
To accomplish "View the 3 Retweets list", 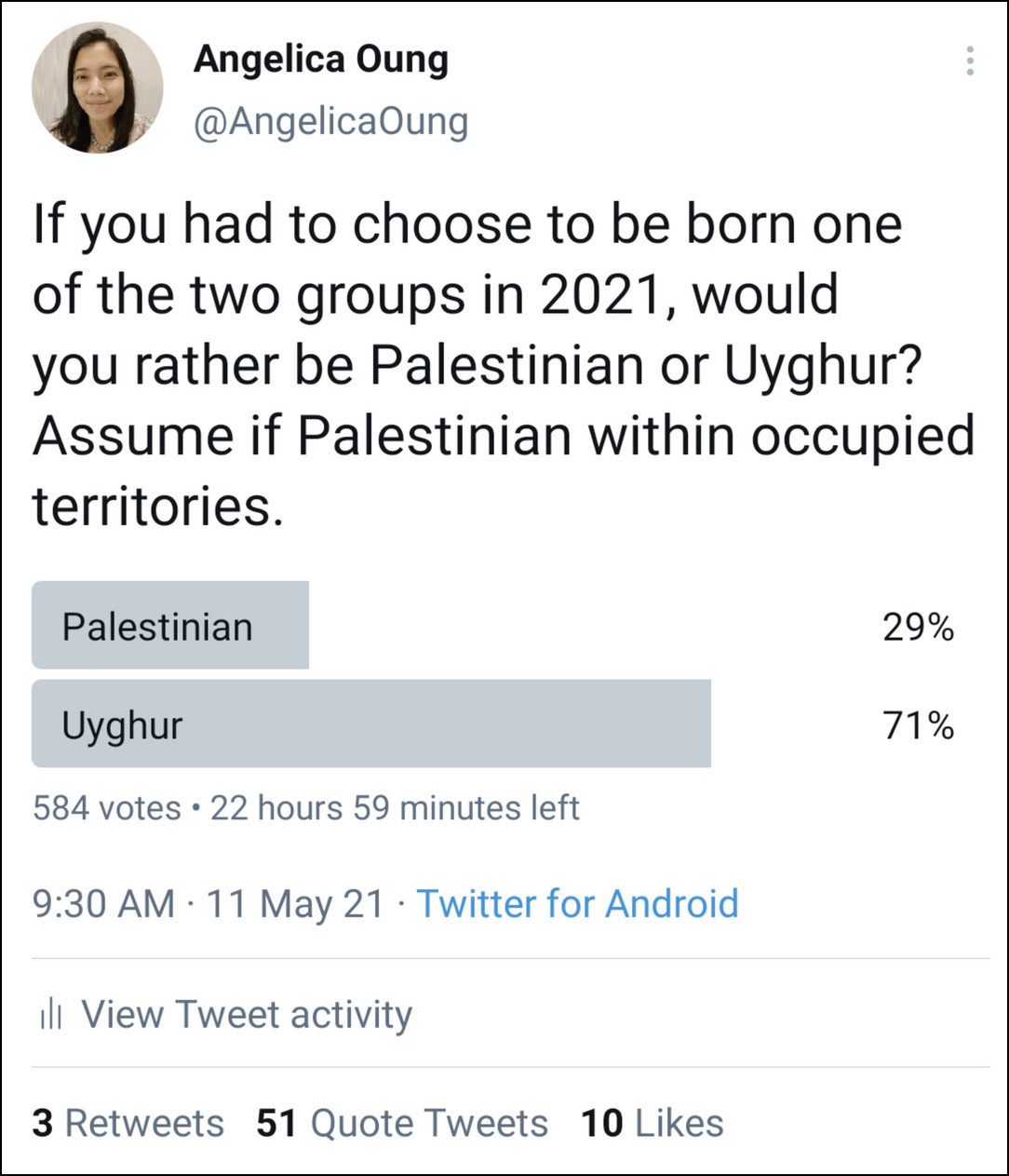I will [x=128, y=1123].
